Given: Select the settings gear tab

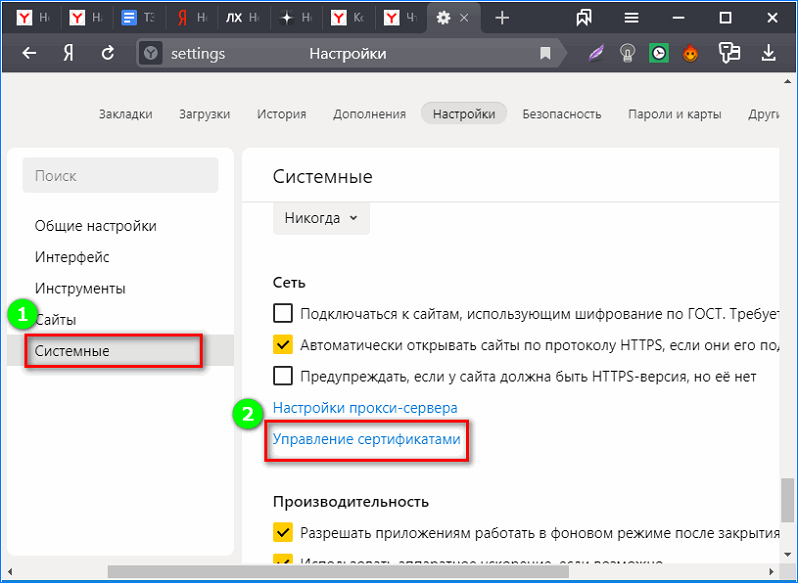Looking at the screenshot, I should pyautogui.click(x=443, y=18).
